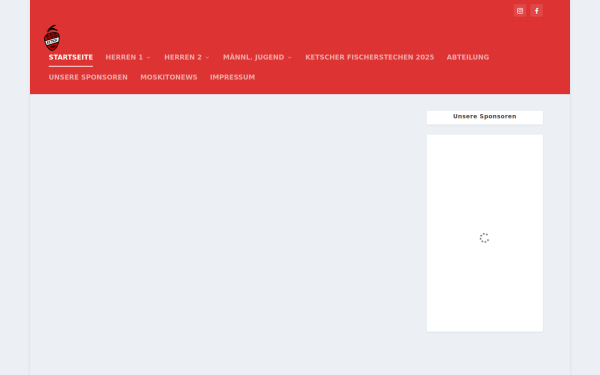The height and width of the screenshot is (375, 600).
Task: Expand the Männl. Jugend chevron arrow
Action: 290,58
